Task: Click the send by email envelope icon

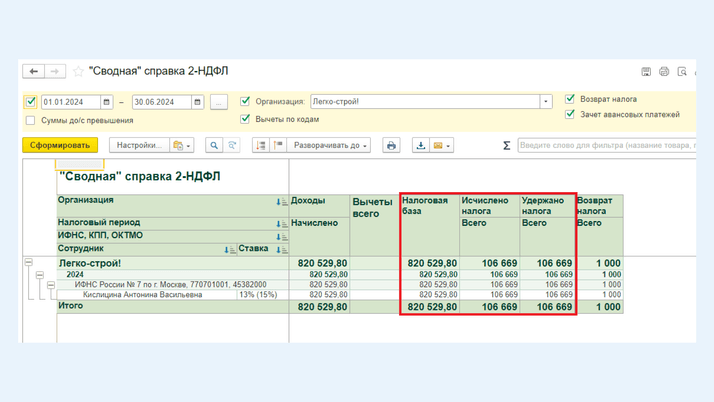Action: pyautogui.click(x=439, y=145)
